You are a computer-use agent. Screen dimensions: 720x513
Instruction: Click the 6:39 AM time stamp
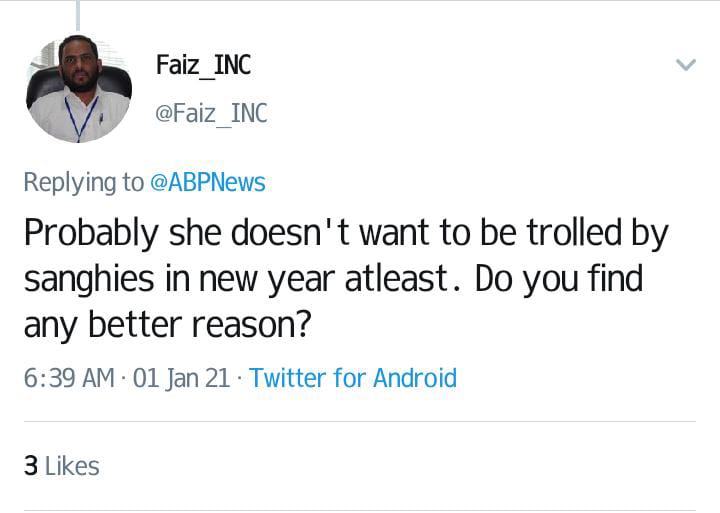coord(69,378)
